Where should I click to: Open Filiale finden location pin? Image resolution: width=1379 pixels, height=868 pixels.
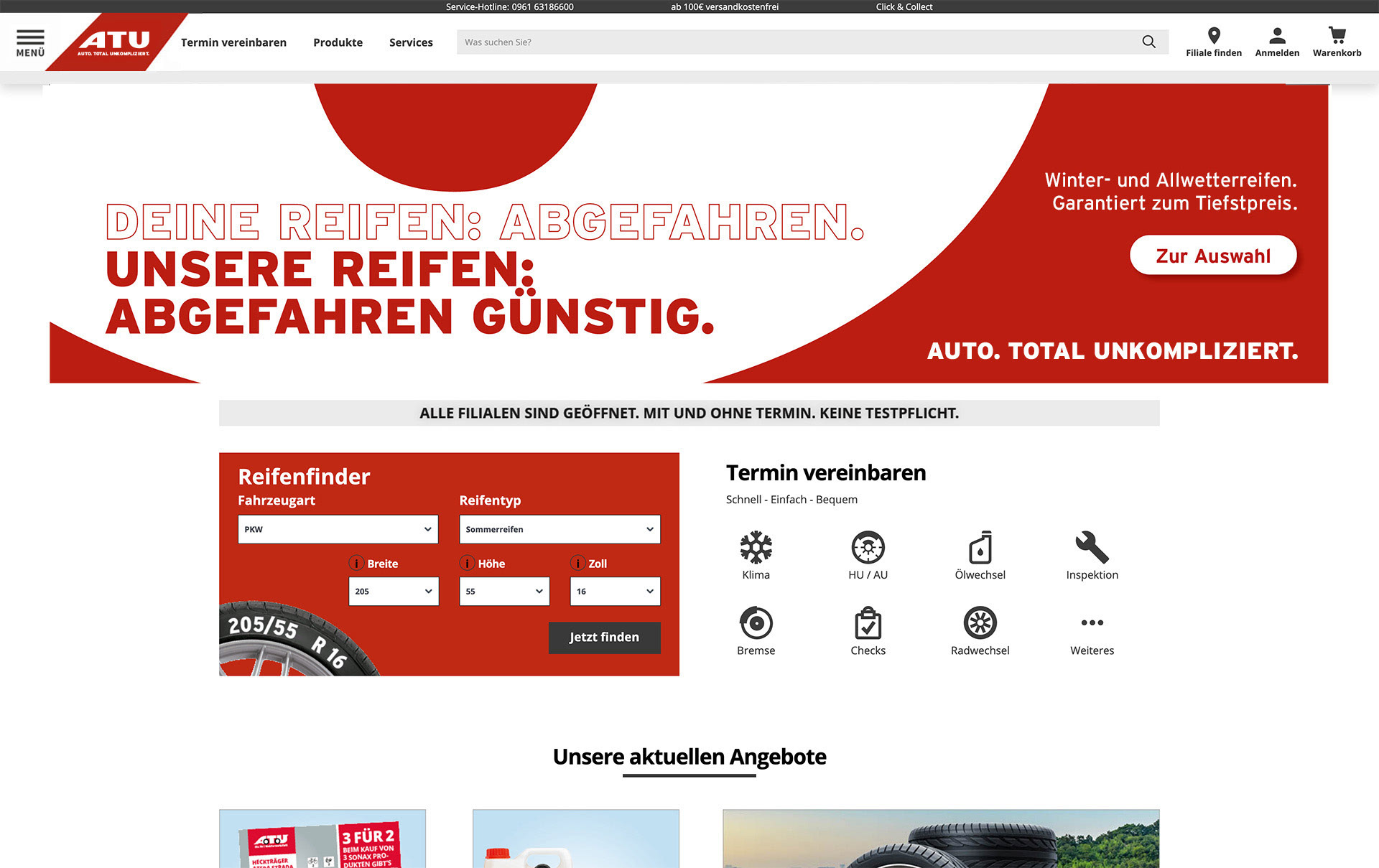[1213, 36]
